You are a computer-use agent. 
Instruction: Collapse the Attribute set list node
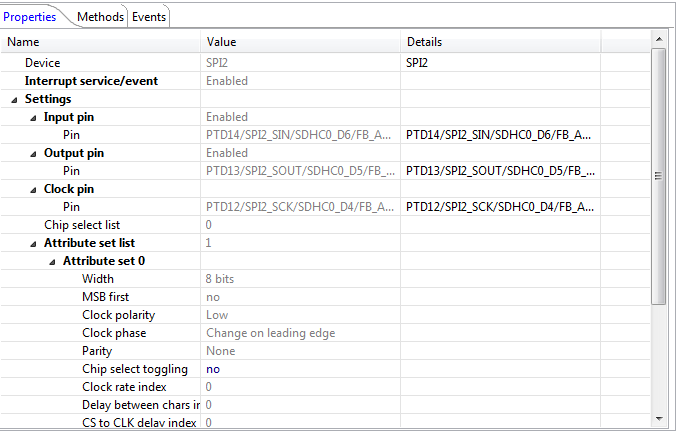pos(34,244)
